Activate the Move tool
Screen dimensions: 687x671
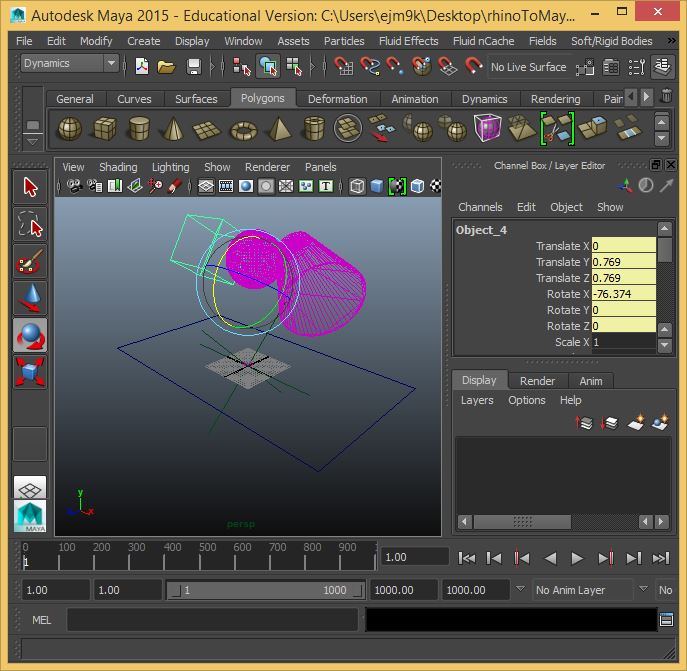coord(30,298)
